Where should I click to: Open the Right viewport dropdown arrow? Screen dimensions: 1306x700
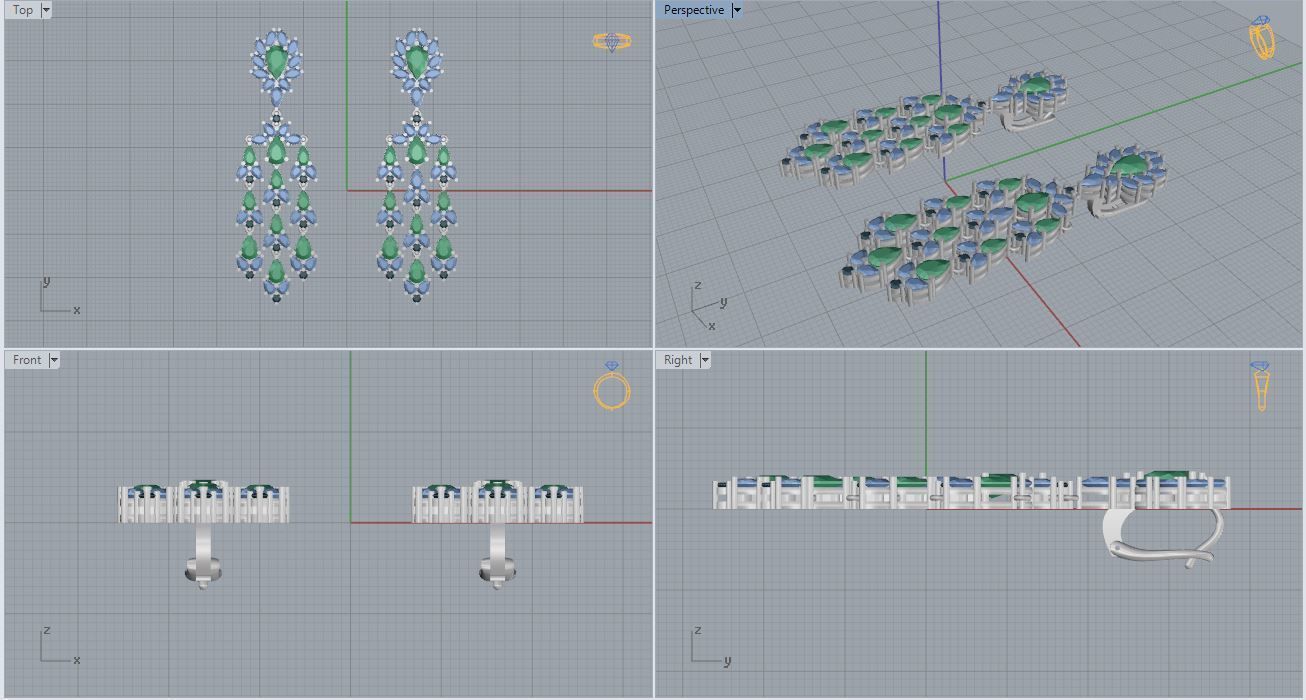coord(705,360)
